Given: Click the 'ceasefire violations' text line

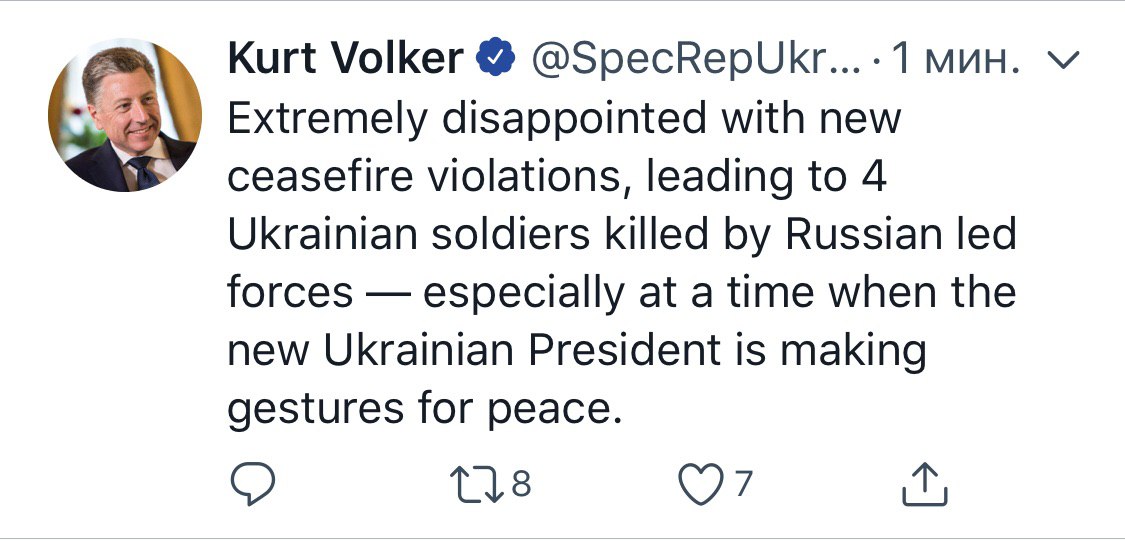Looking at the screenshot, I should [x=423, y=177].
